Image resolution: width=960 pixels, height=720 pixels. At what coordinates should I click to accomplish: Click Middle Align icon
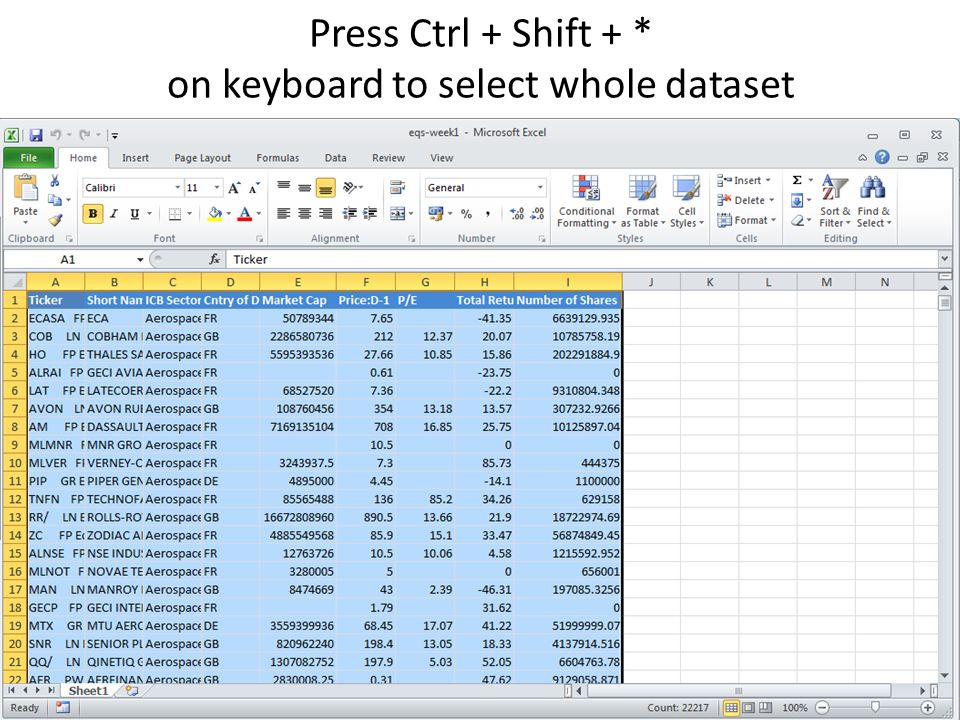tap(304, 187)
